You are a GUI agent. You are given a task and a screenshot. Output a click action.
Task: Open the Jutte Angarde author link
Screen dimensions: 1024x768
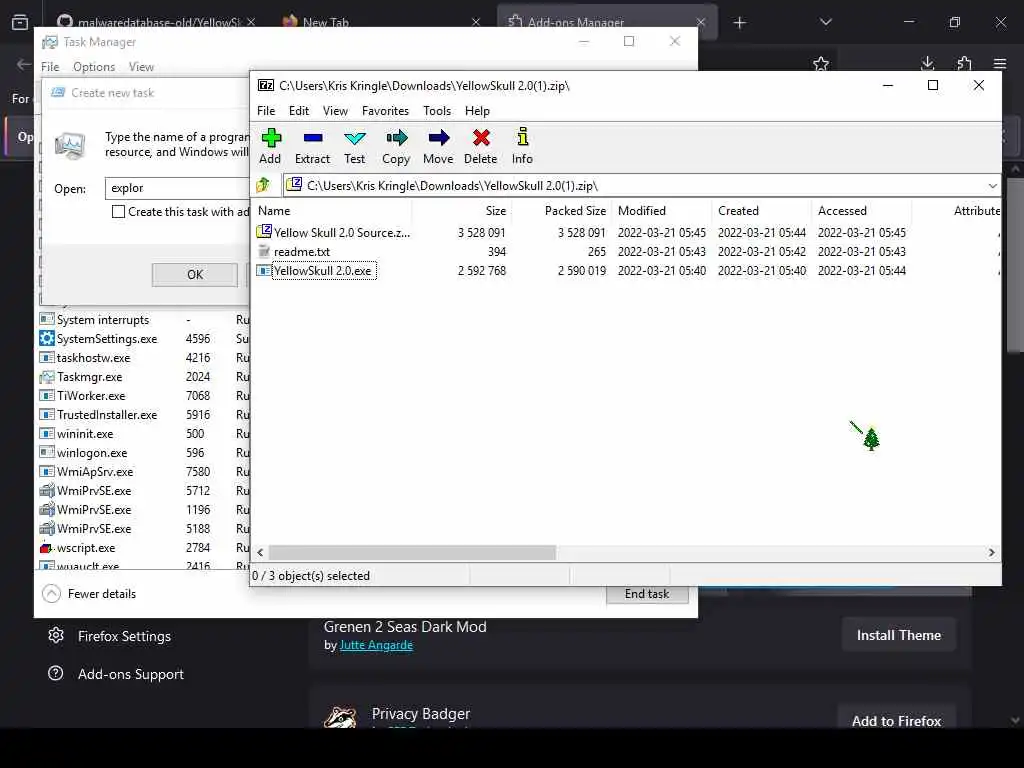(376, 645)
